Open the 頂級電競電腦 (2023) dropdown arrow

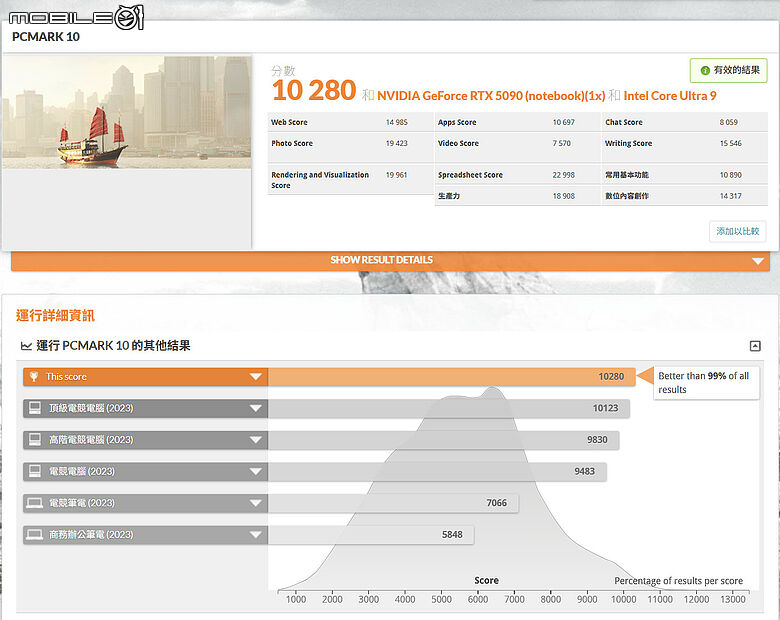tap(256, 409)
